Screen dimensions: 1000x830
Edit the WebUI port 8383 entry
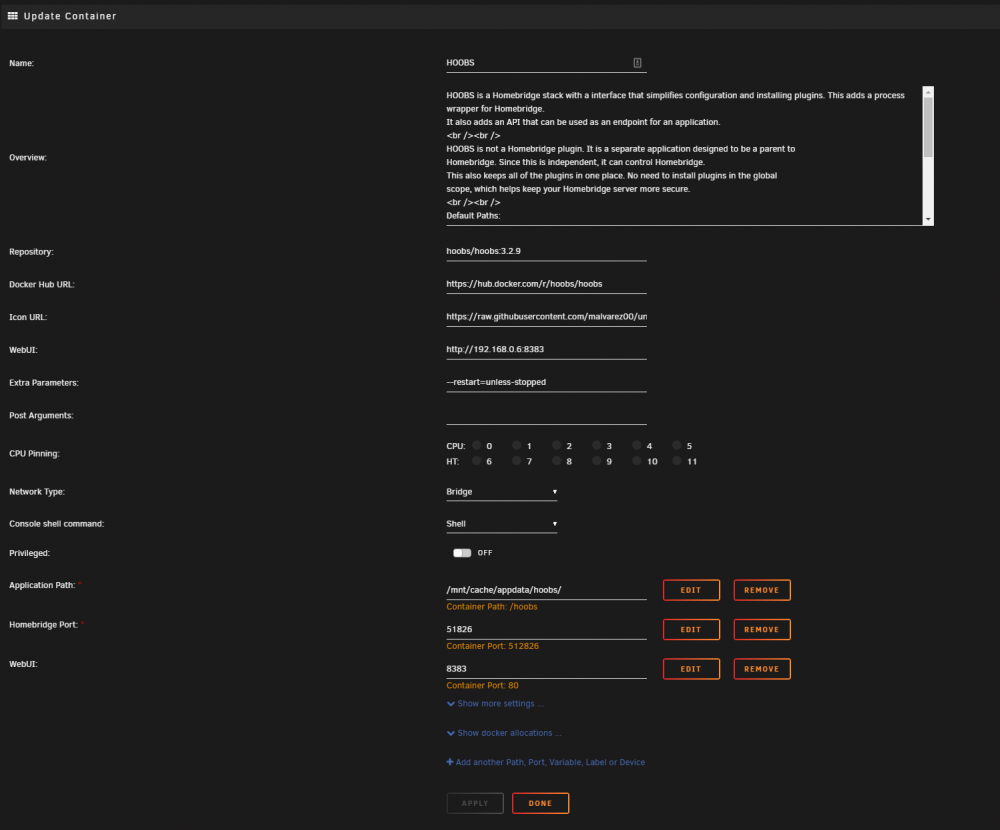click(691, 669)
